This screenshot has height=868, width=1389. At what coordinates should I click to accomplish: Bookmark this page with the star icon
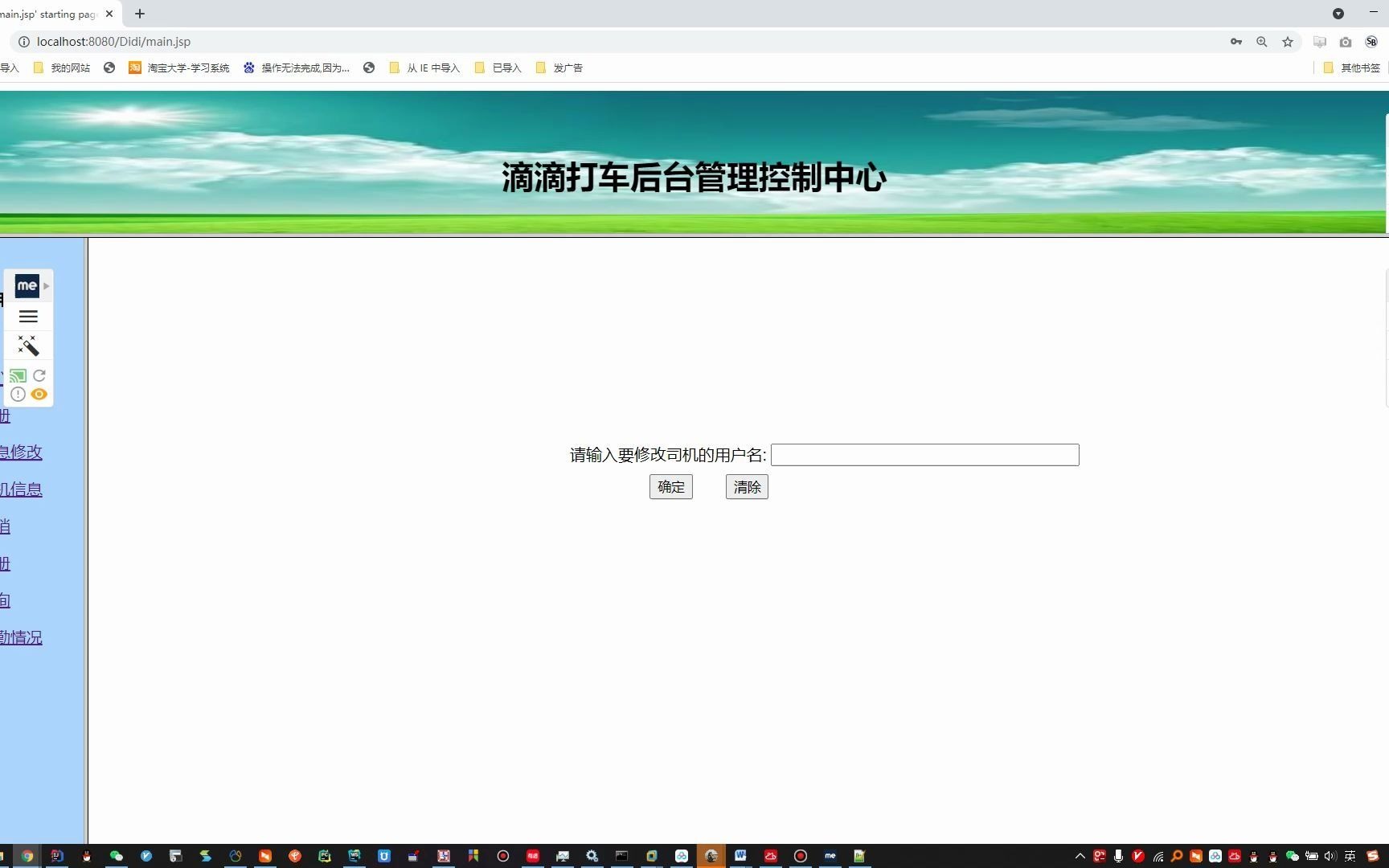[x=1288, y=42]
